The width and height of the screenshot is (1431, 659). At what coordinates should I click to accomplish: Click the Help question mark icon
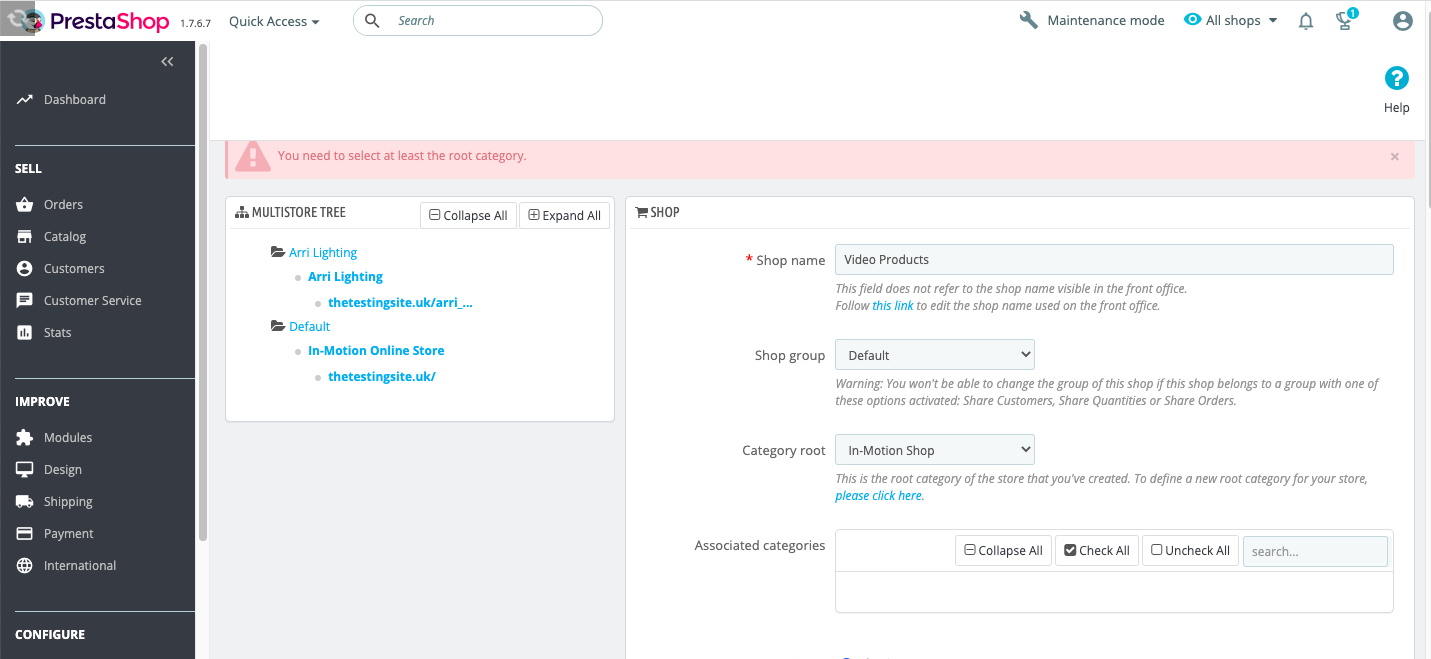pyautogui.click(x=1397, y=78)
